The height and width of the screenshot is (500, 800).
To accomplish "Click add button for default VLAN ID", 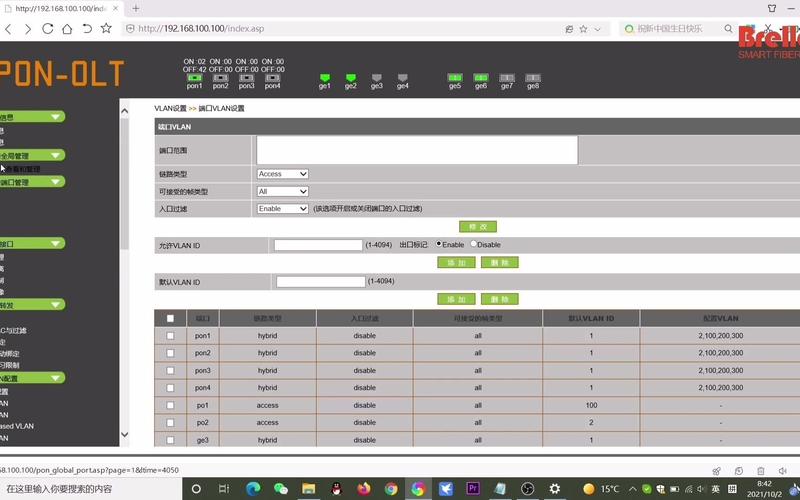I will (x=457, y=299).
